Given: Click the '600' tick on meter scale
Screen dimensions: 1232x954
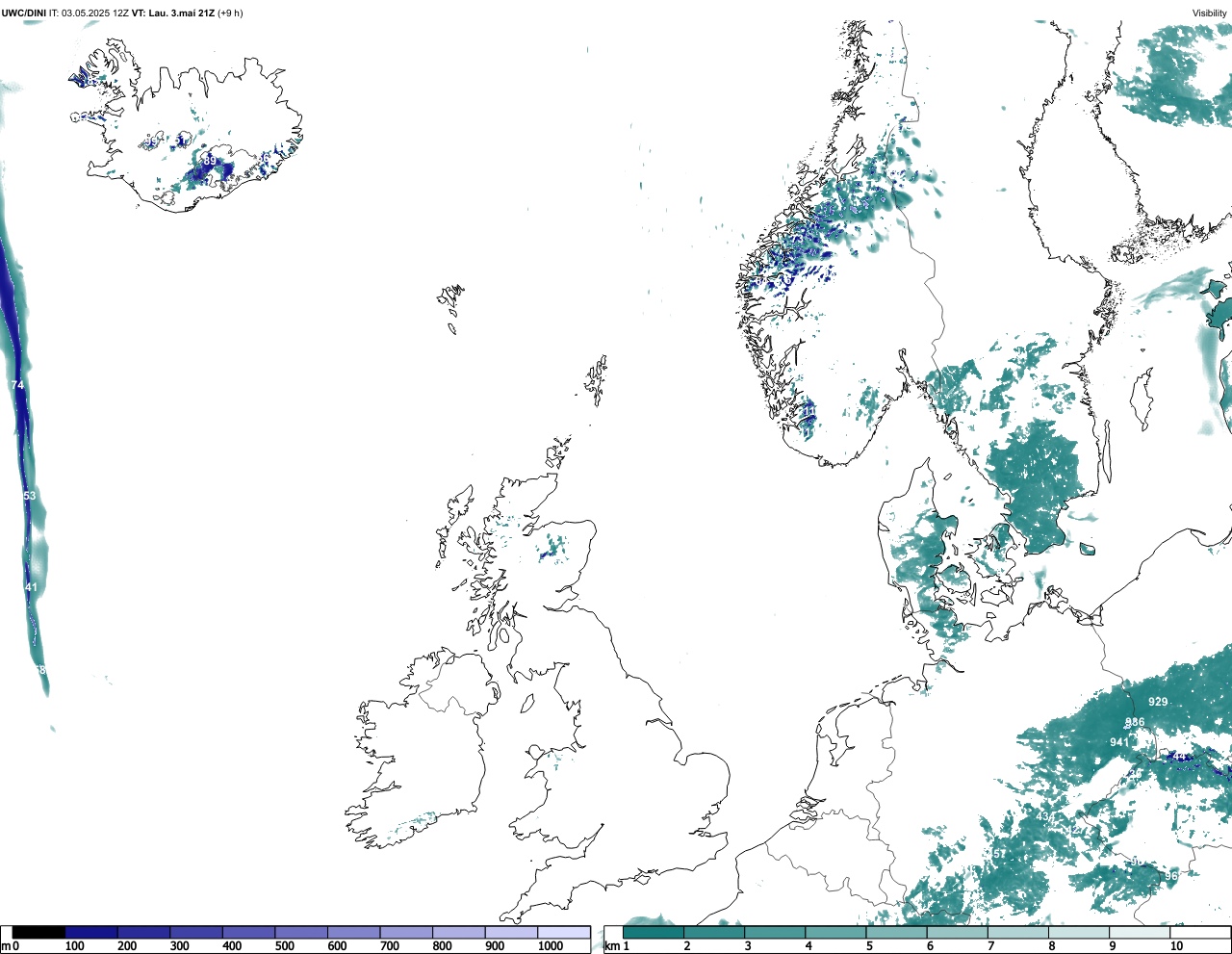Looking at the screenshot, I should point(337,946).
